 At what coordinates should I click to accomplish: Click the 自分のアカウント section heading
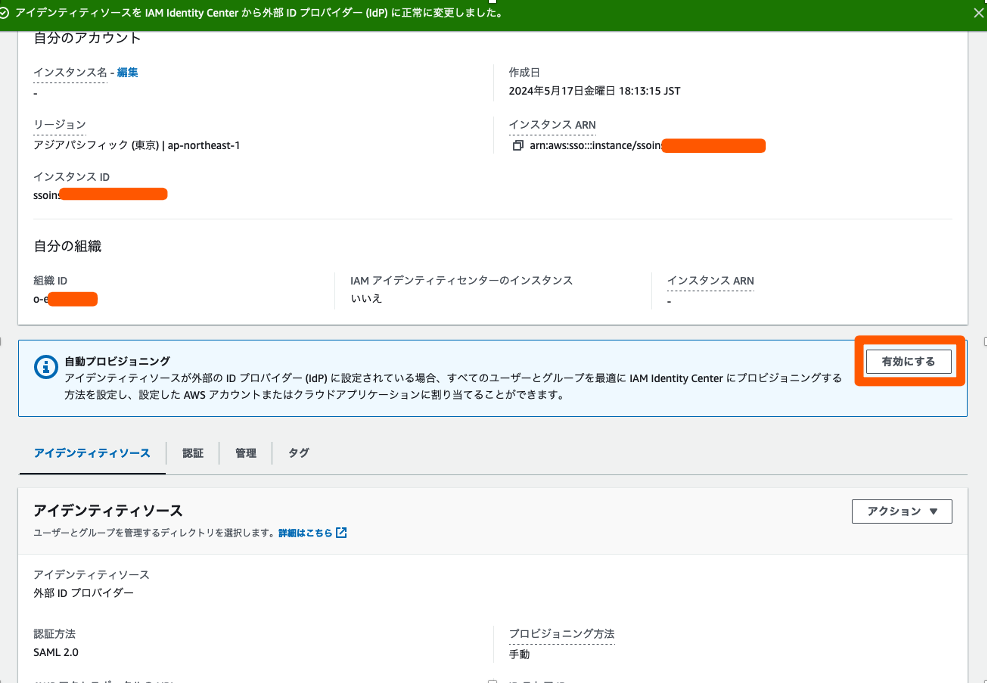coord(87,38)
